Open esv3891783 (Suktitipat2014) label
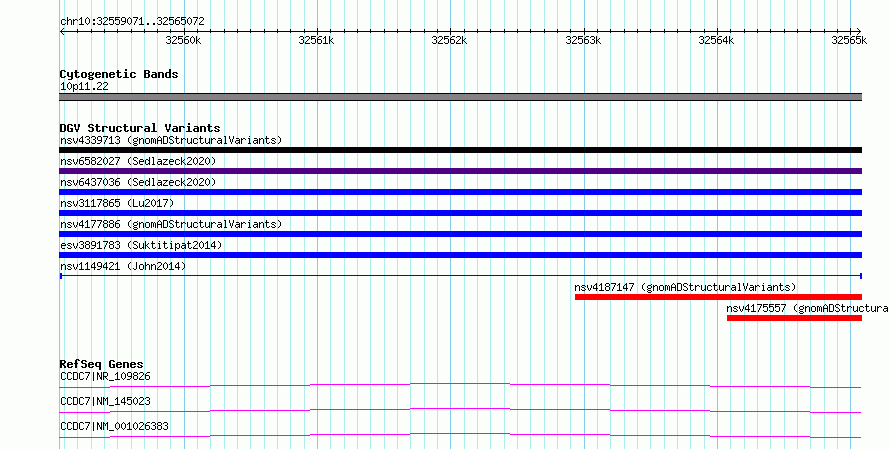This screenshot has height=449, width=890. pyautogui.click(x=141, y=245)
